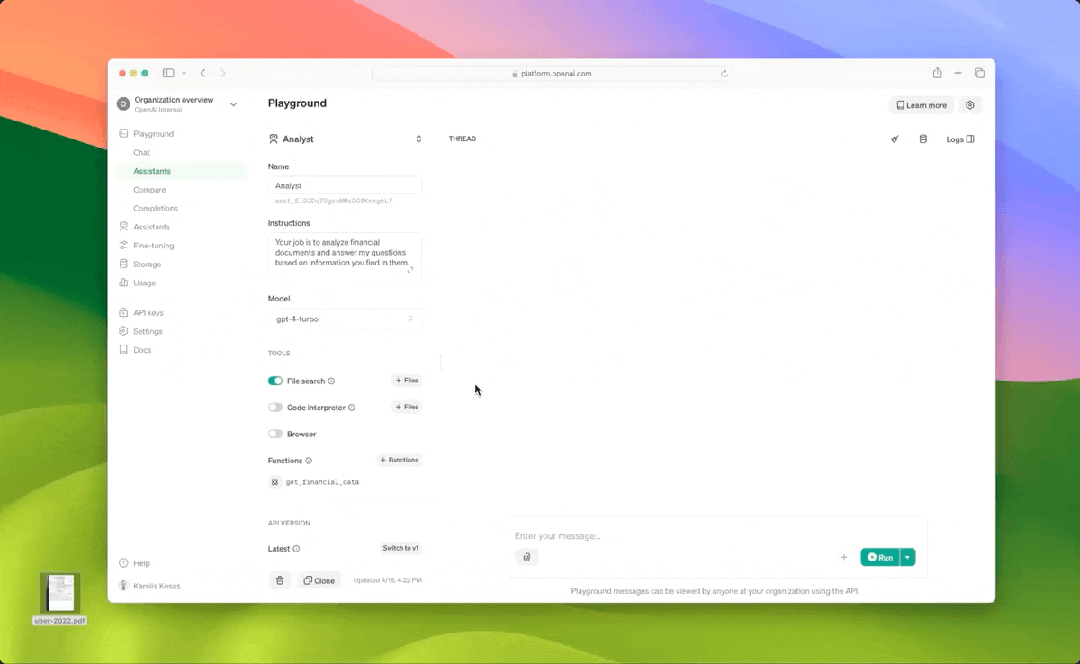
Task: Expand the Organization overview dropdown
Action: [233, 105]
